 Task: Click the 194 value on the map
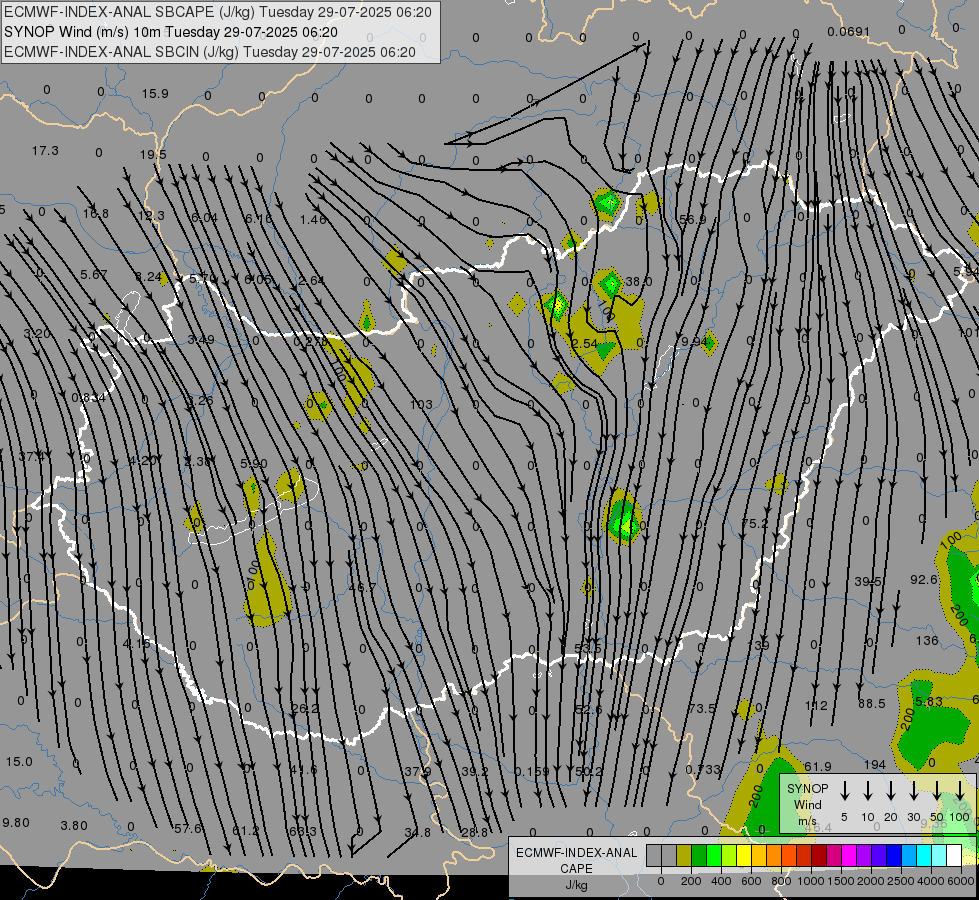pyautogui.click(x=875, y=764)
